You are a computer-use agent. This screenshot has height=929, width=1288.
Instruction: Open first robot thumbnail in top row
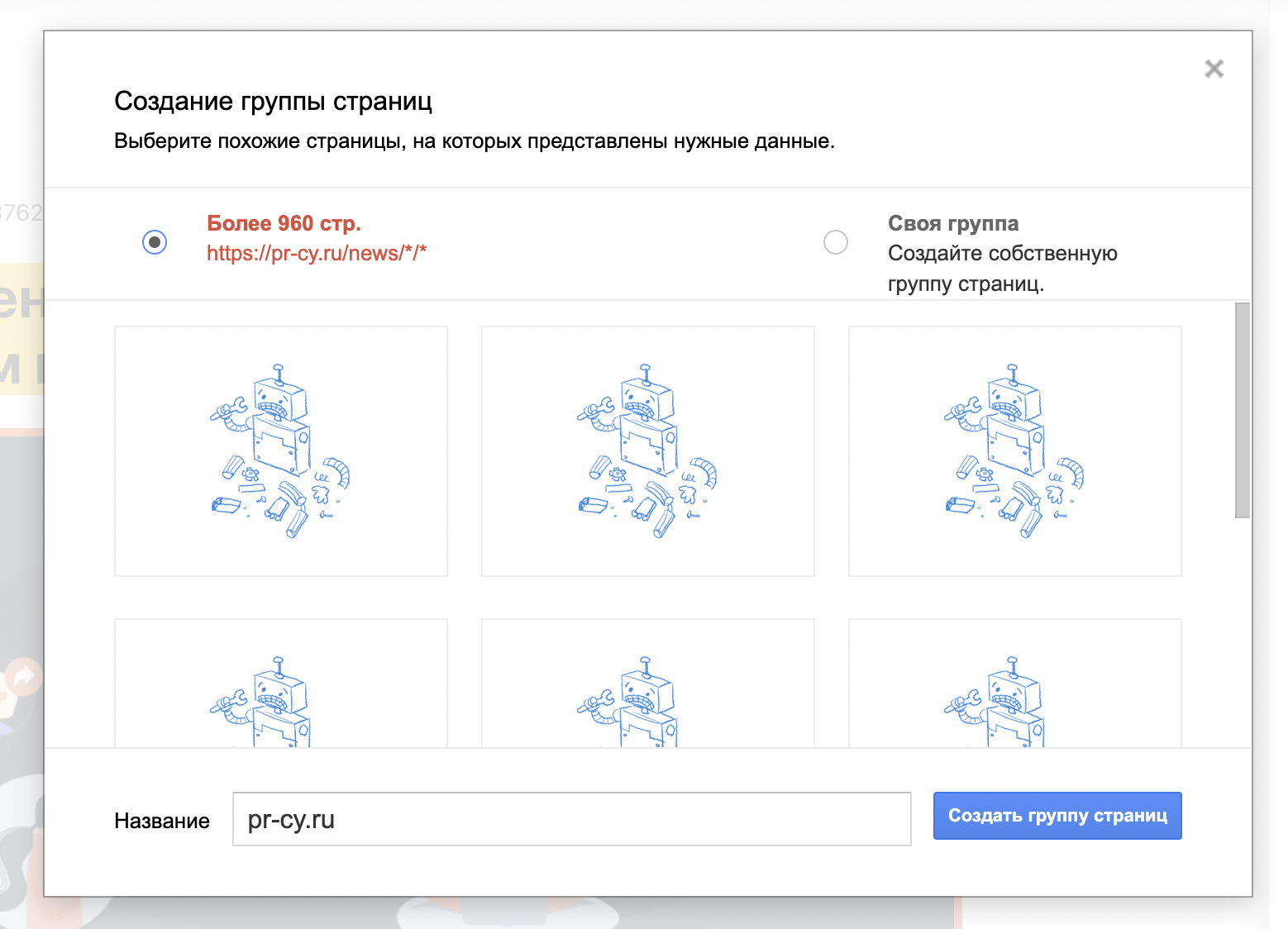tap(281, 451)
